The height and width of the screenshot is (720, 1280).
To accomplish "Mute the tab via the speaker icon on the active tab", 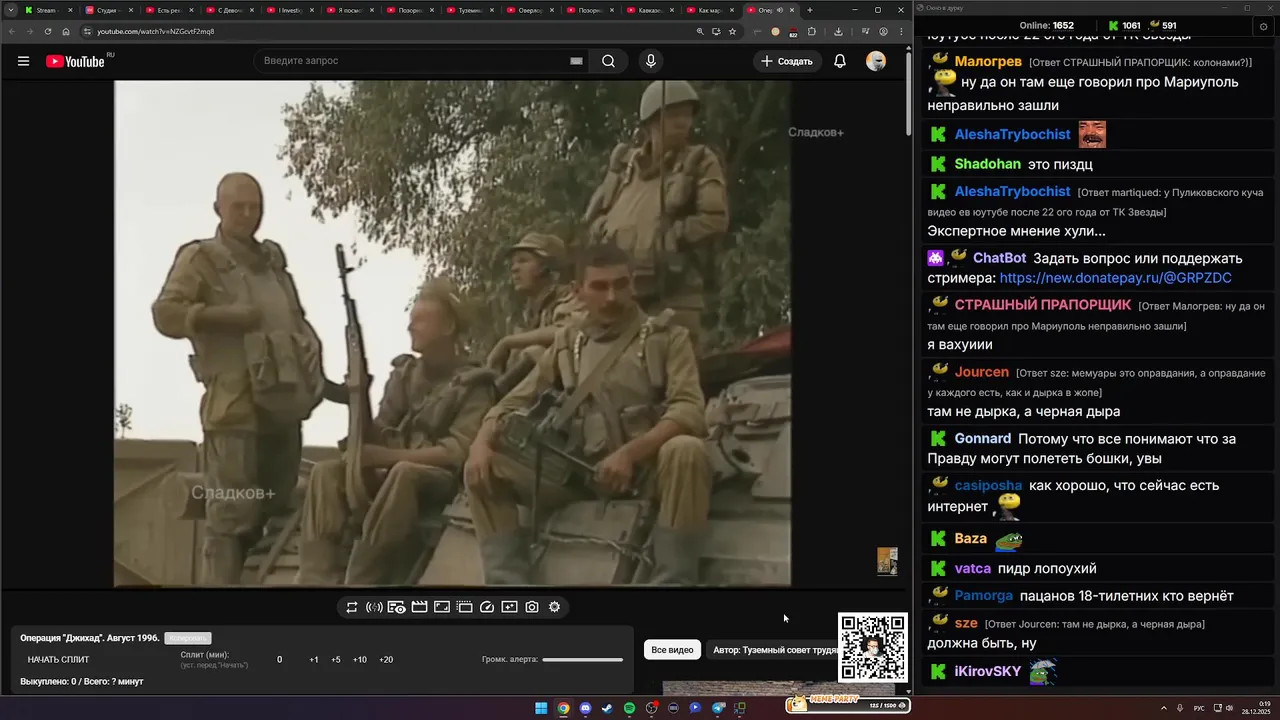I will 780,10.
